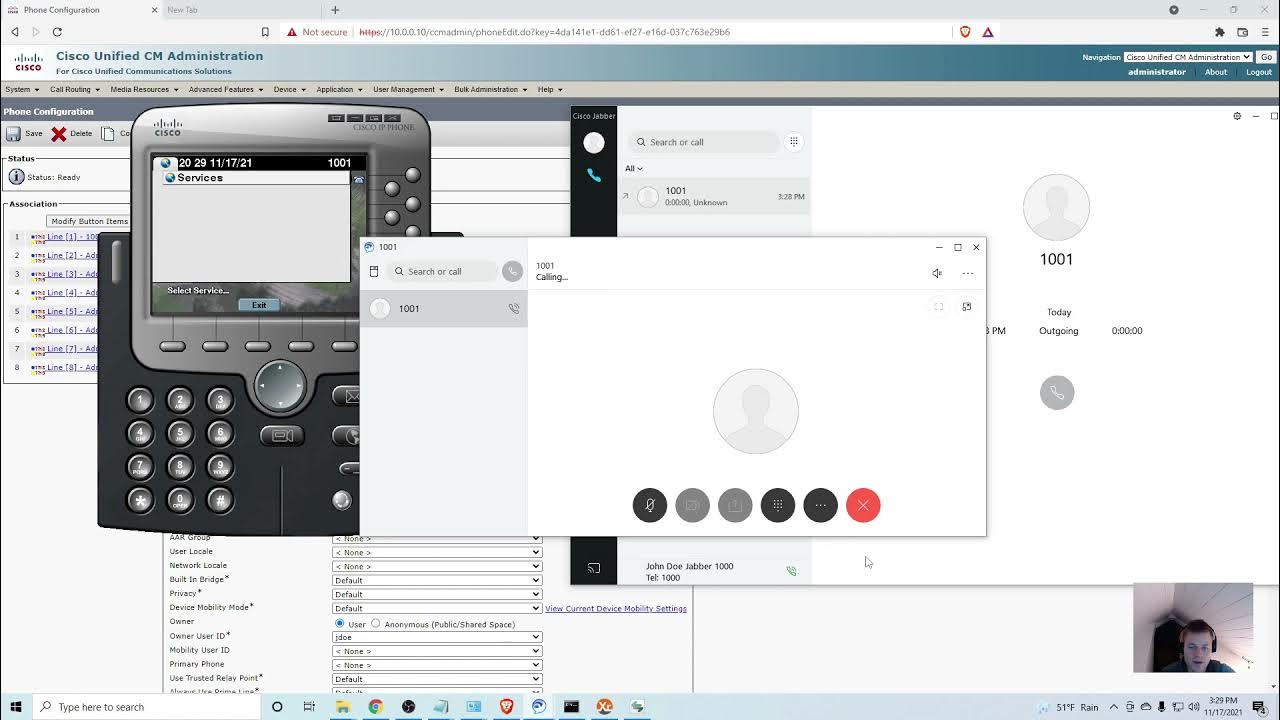Select Anonymous (Public/Shared Space) radio button

pos(376,623)
